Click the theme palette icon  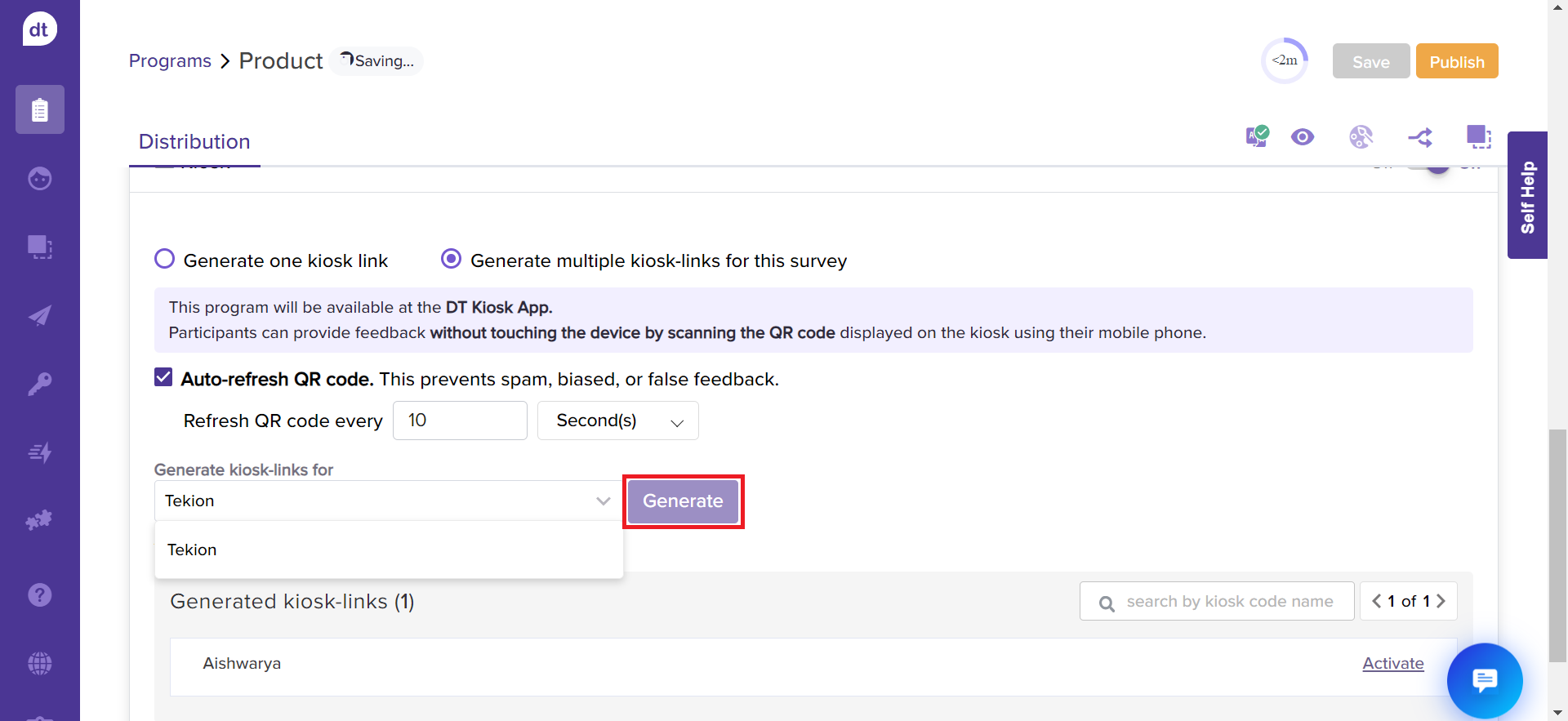click(x=1361, y=137)
